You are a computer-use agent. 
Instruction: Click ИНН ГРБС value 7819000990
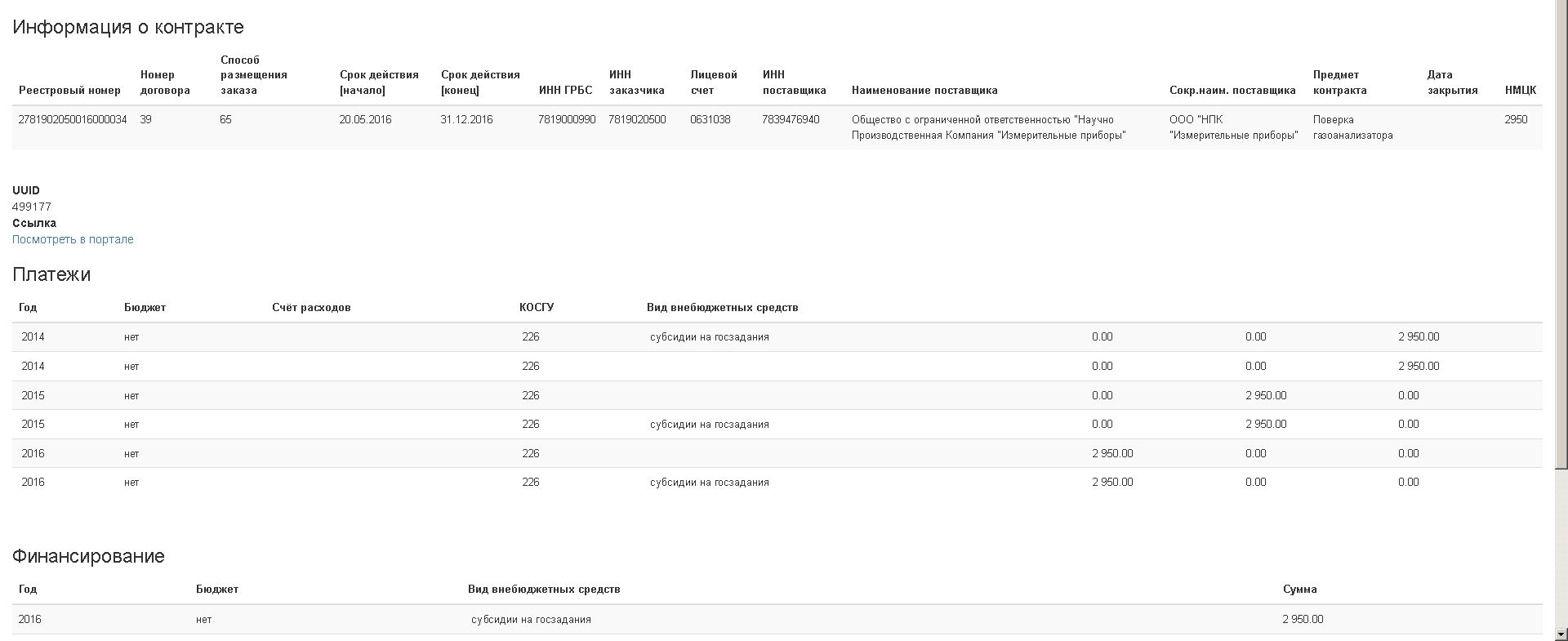[567, 119]
